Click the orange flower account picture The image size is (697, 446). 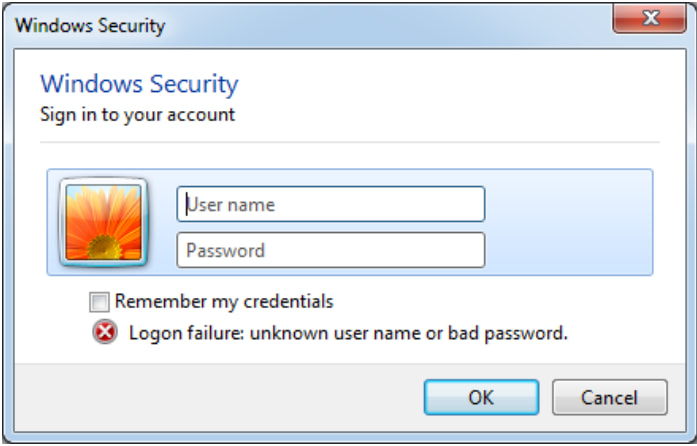[103, 222]
